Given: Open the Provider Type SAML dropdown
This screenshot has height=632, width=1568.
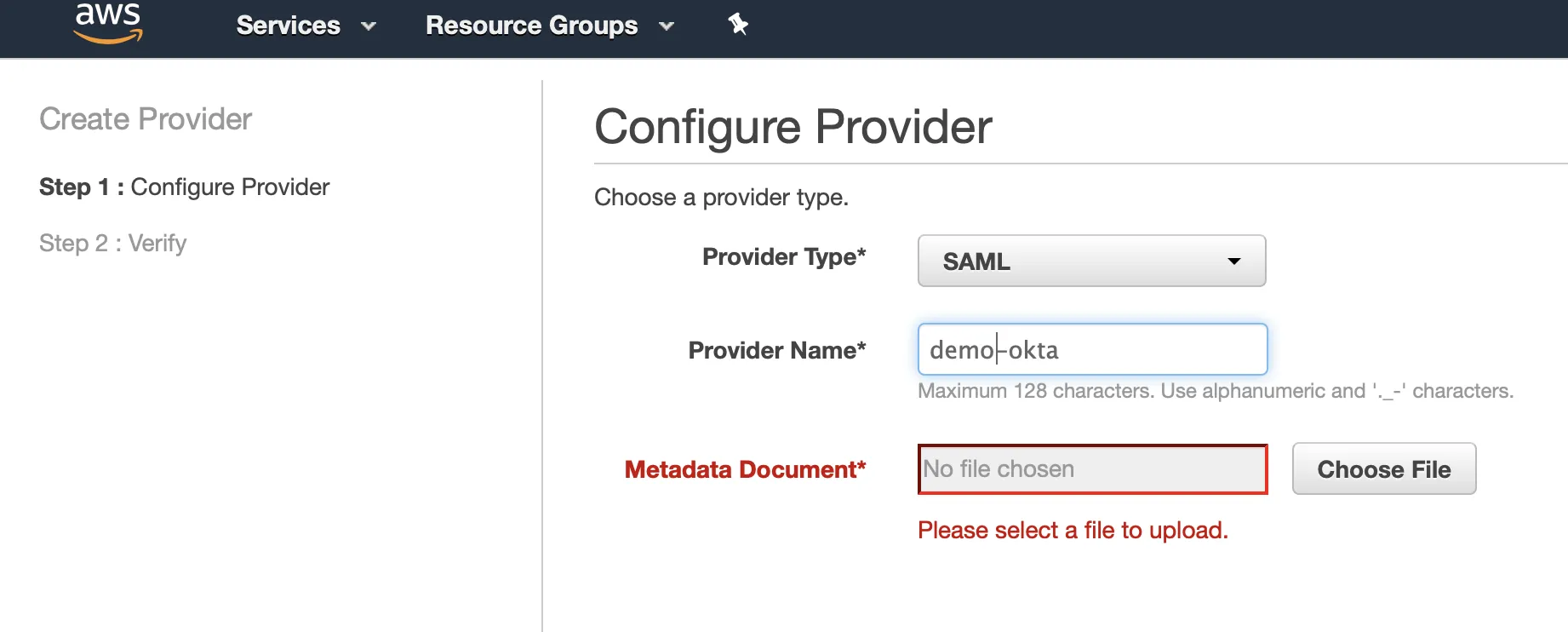Looking at the screenshot, I should [1091, 261].
